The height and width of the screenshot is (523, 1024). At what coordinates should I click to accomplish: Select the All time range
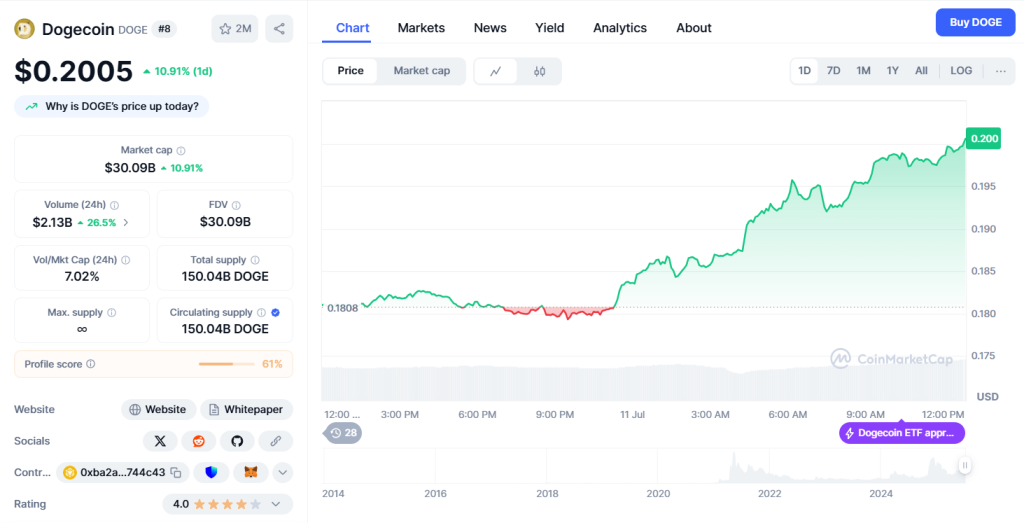tap(921, 71)
